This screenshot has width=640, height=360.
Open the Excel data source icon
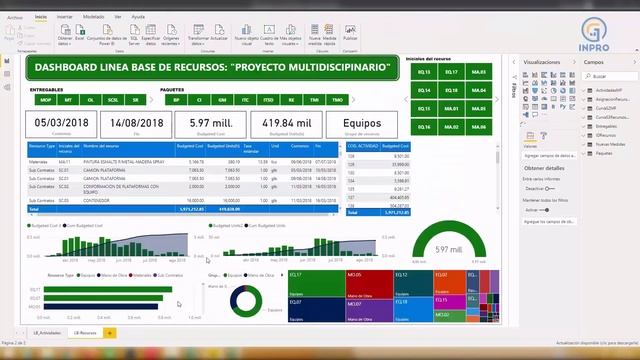coord(80,30)
